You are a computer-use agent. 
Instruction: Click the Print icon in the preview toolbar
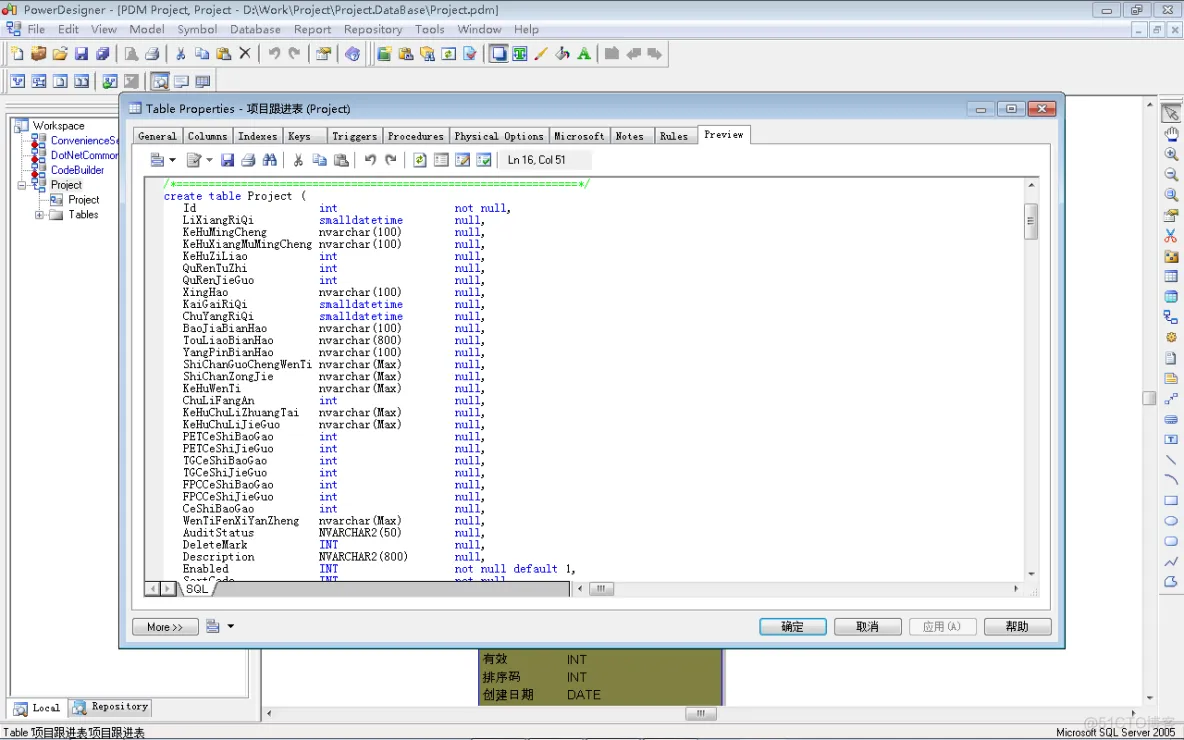(248, 160)
